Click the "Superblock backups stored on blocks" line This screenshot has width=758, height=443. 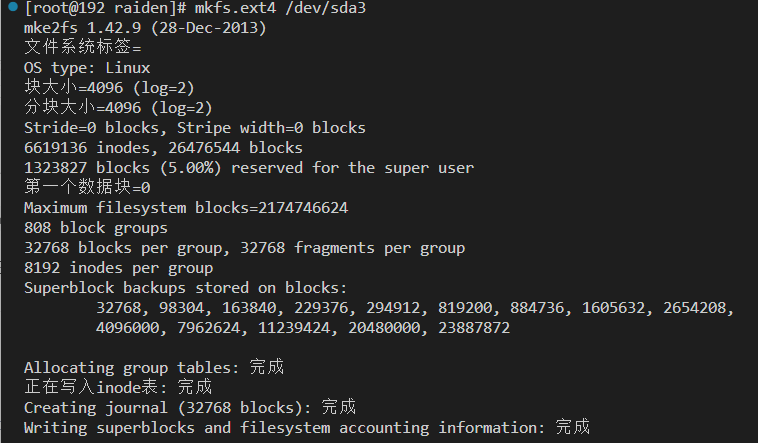coord(186,288)
